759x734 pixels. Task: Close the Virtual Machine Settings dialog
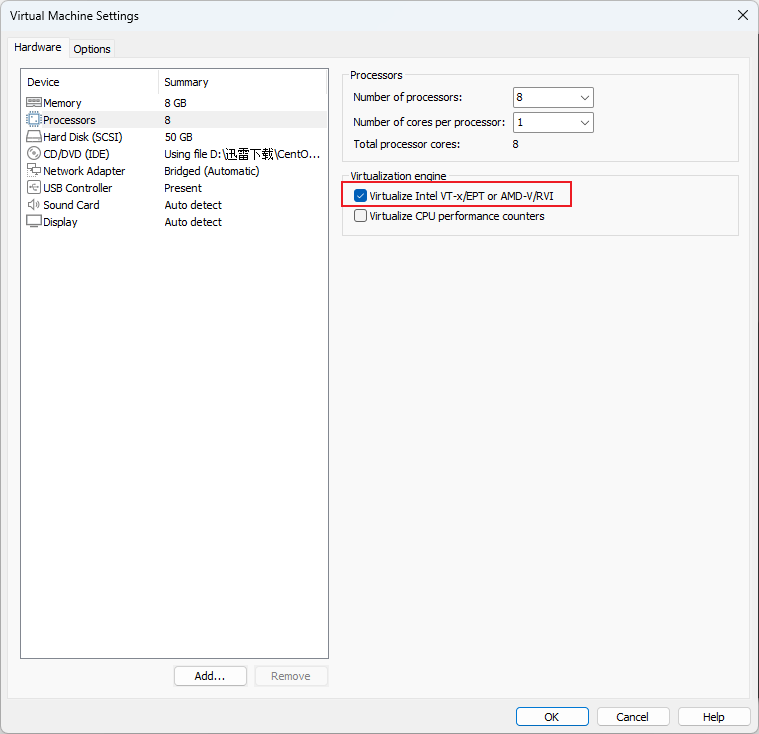743,15
